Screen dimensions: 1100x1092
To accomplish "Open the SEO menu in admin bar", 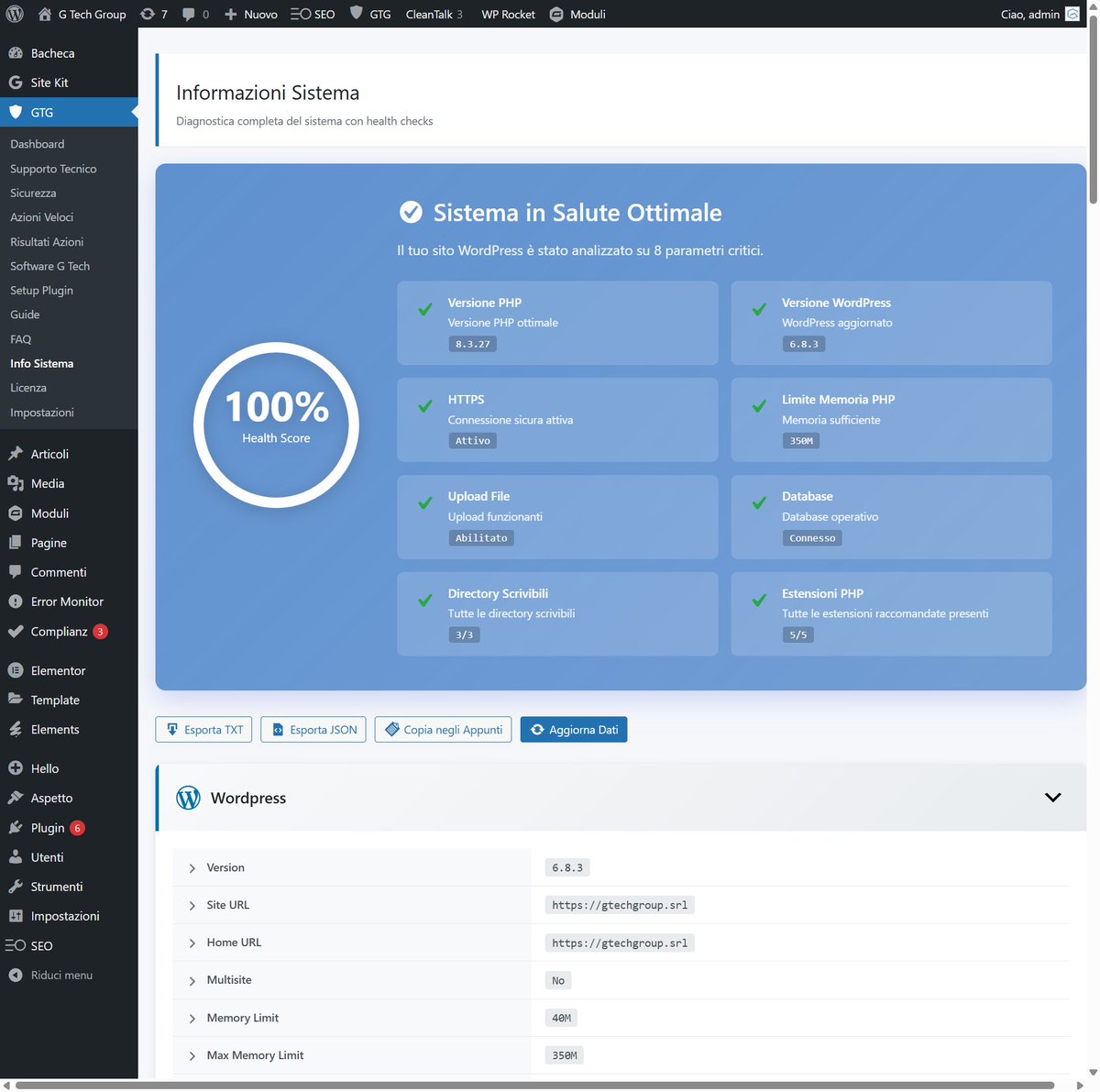I will pos(312,14).
